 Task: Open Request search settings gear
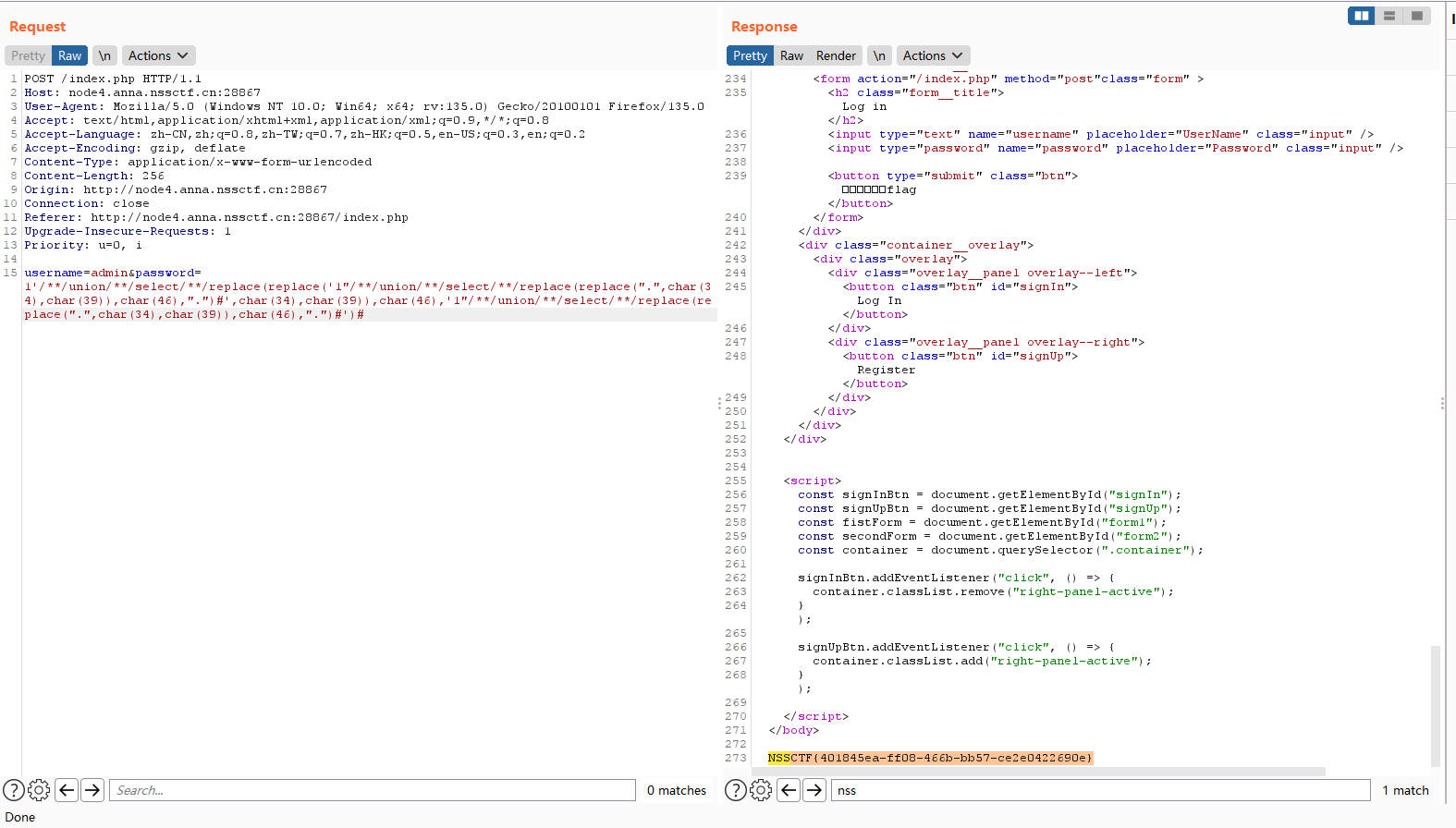click(39, 790)
